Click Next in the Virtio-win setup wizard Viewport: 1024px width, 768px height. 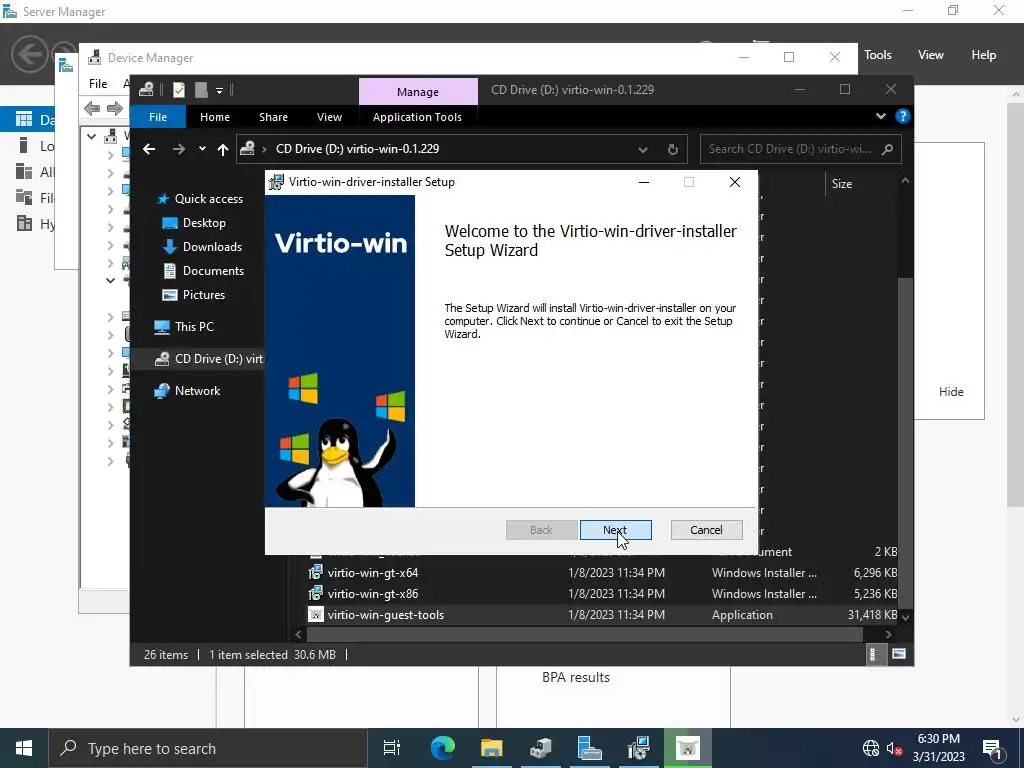[615, 530]
